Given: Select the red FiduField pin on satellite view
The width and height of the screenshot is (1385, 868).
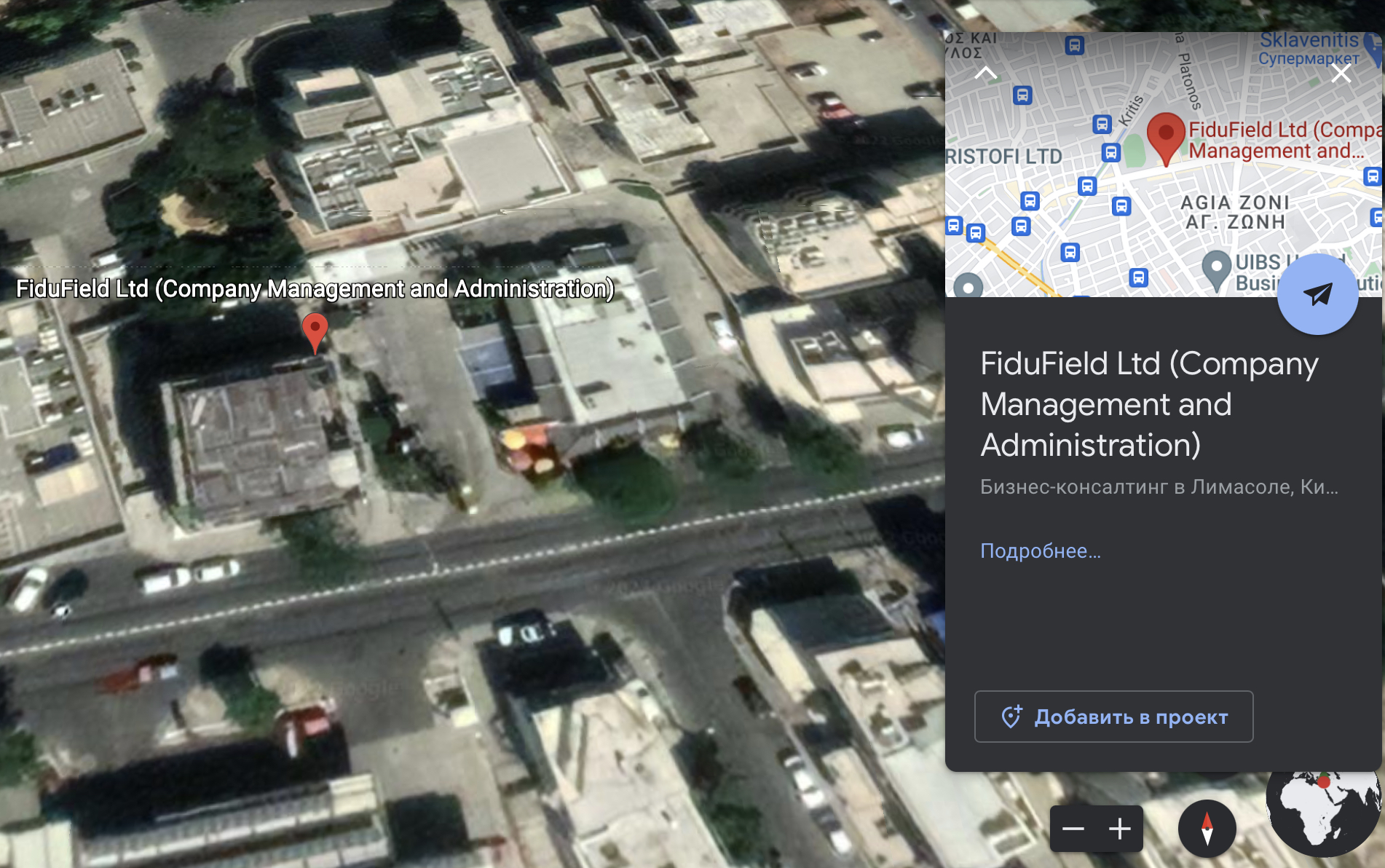Looking at the screenshot, I should (x=315, y=332).
